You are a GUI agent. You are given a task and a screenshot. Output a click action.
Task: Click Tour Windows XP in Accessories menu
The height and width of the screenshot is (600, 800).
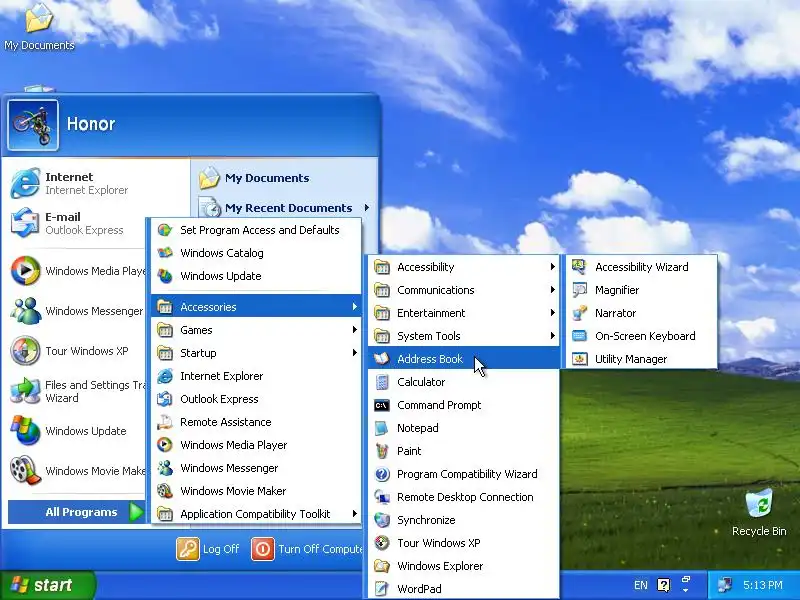point(463,543)
